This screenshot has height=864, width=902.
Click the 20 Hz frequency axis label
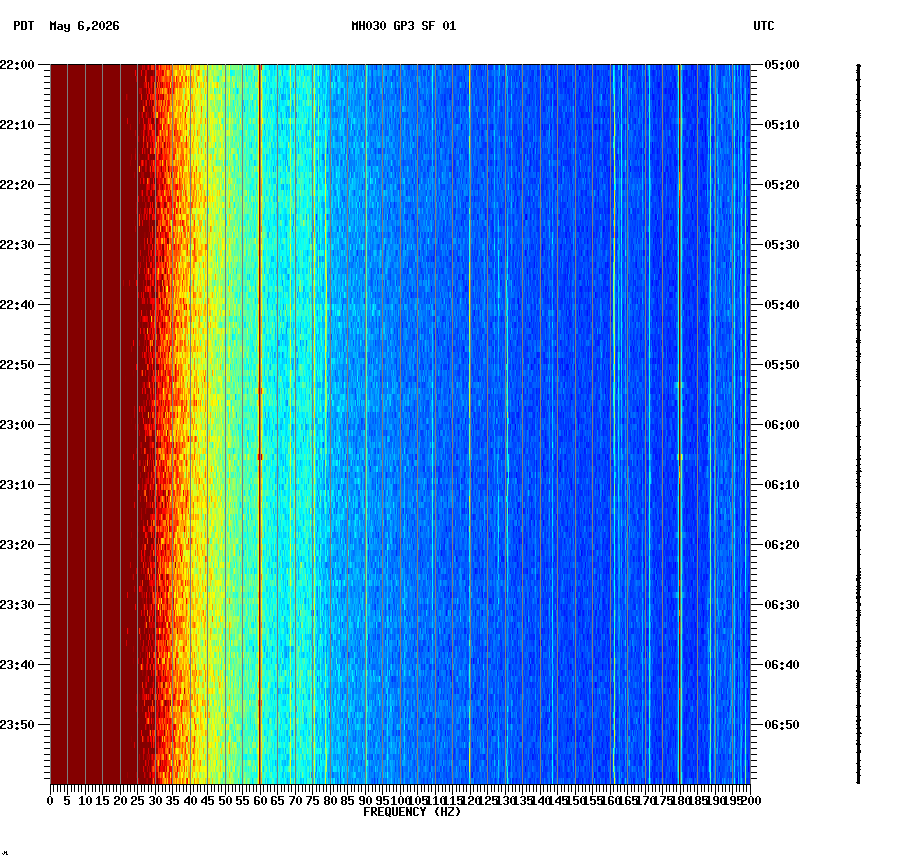pyautogui.click(x=120, y=800)
